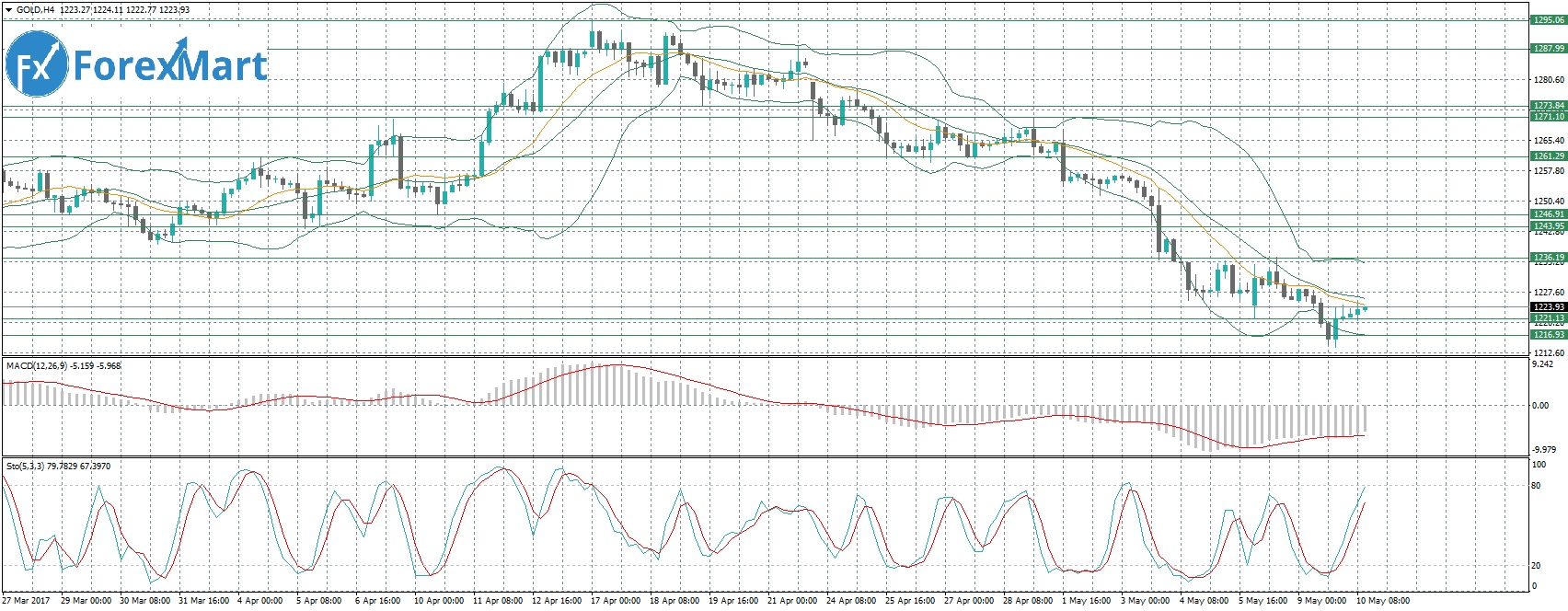Click the GOLD,H4 symbol title with OHLC values
This screenshot has height=611, width=1568.
(x=103, y=9)
